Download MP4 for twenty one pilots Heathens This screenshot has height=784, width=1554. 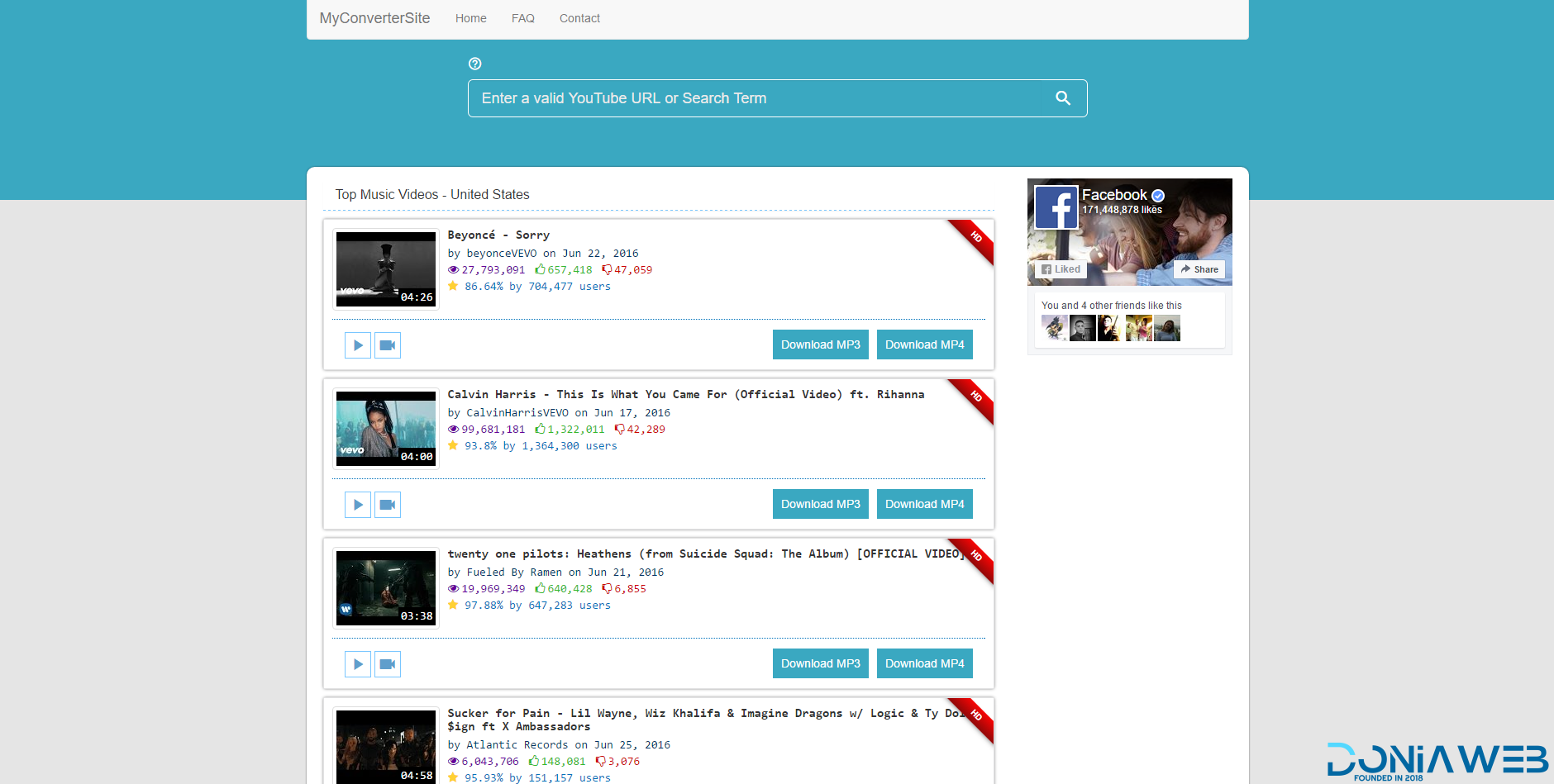point(925,663)
